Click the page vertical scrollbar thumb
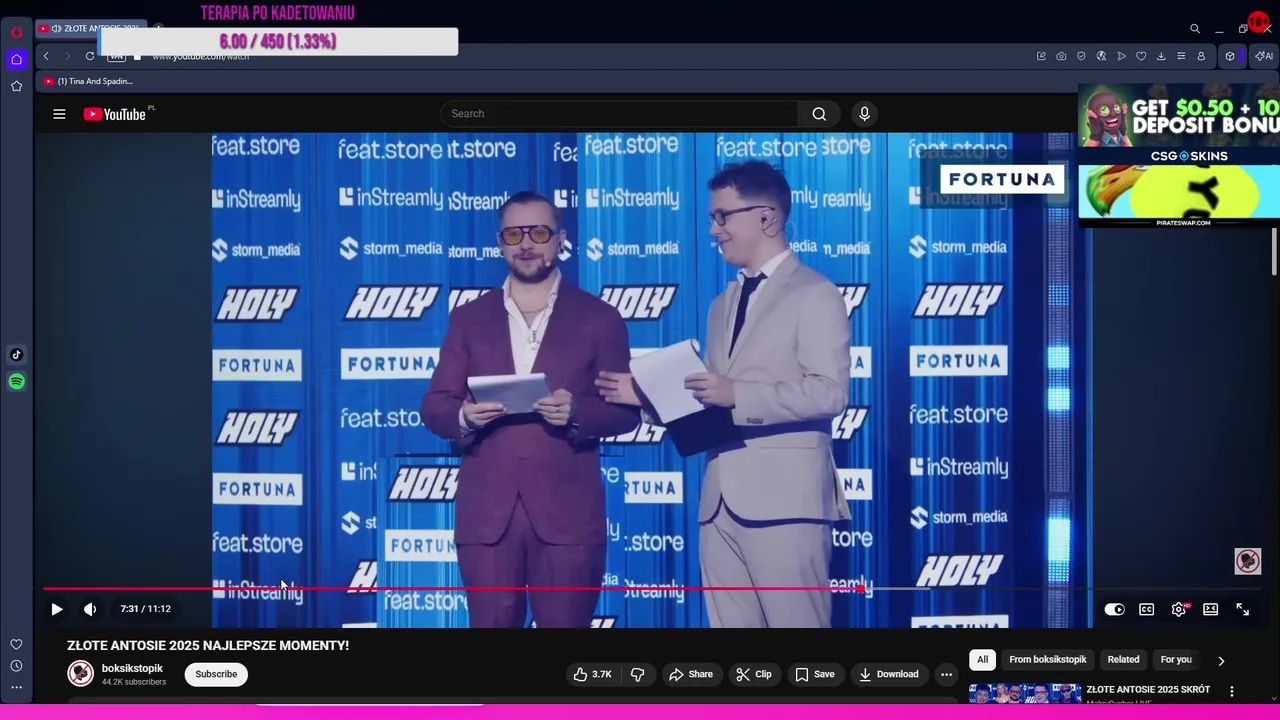1280x720 pixels. coord(1274,251)
